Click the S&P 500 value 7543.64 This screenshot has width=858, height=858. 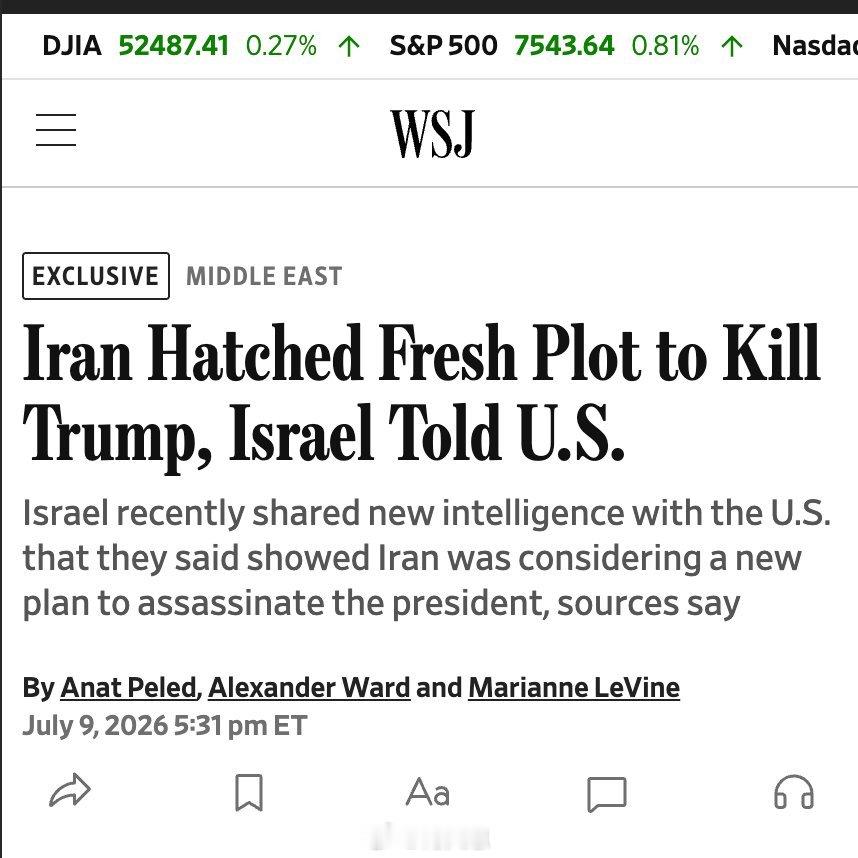pyautogui.click(x=564, y=45)
